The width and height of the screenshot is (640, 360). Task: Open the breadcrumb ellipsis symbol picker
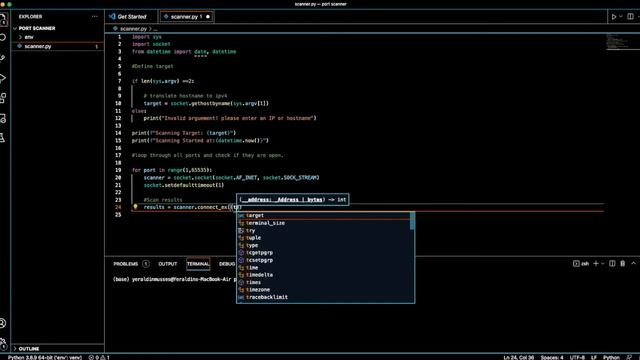tap(156, 29)
